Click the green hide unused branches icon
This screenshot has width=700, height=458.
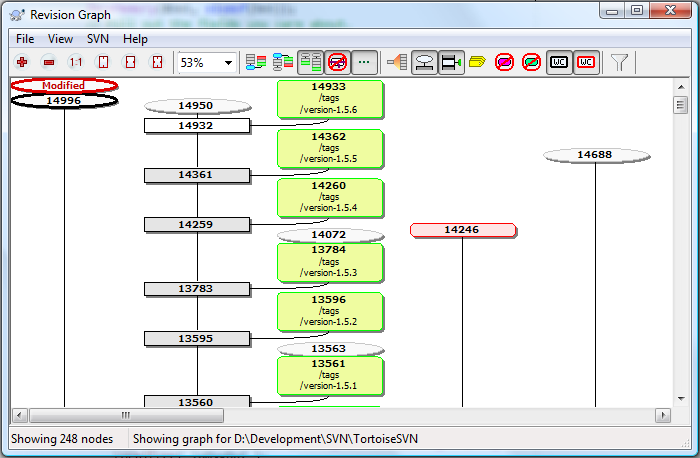pyautogui.click(x=532, y=63)
